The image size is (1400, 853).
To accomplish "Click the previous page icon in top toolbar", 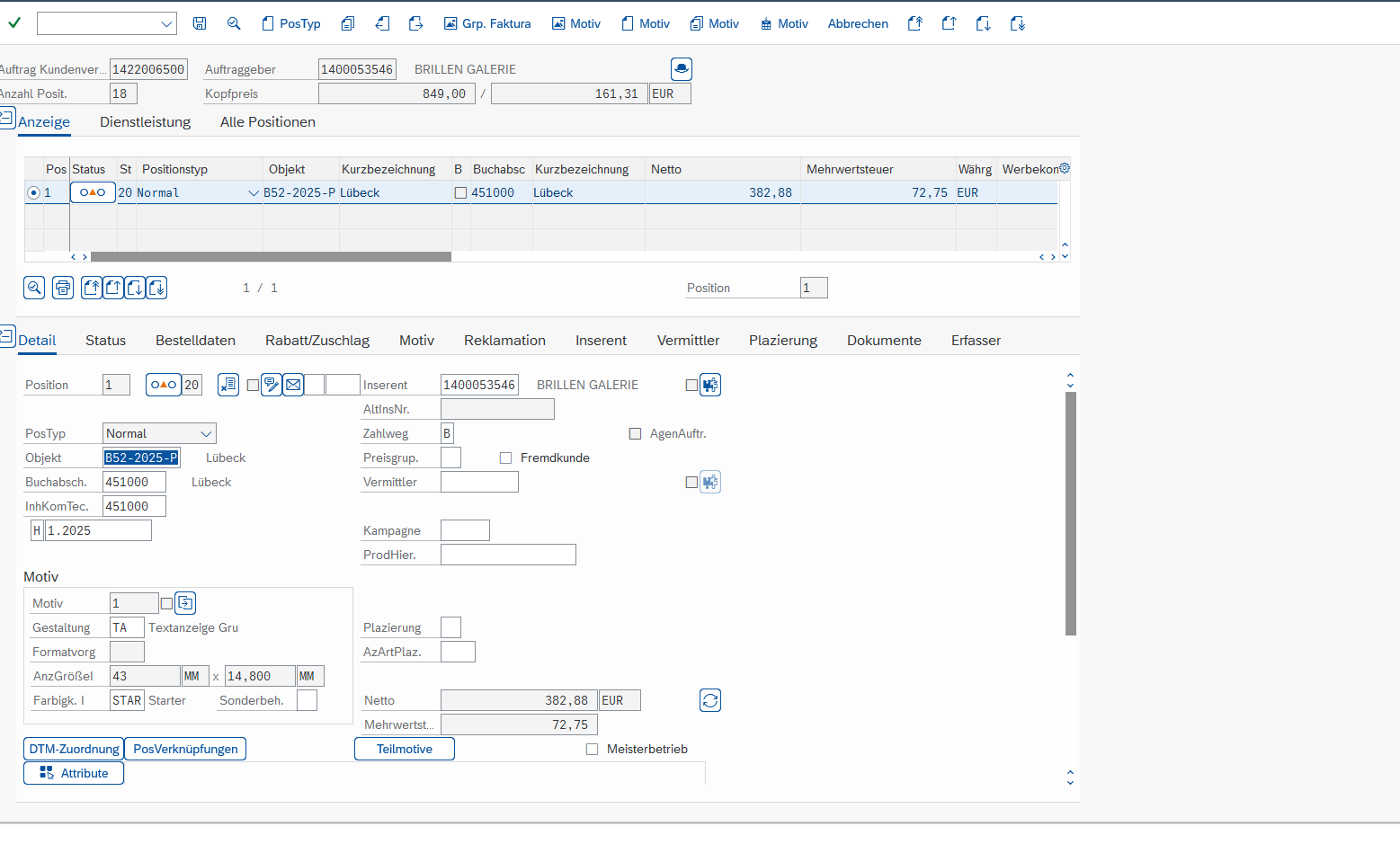I will [949, 23].
